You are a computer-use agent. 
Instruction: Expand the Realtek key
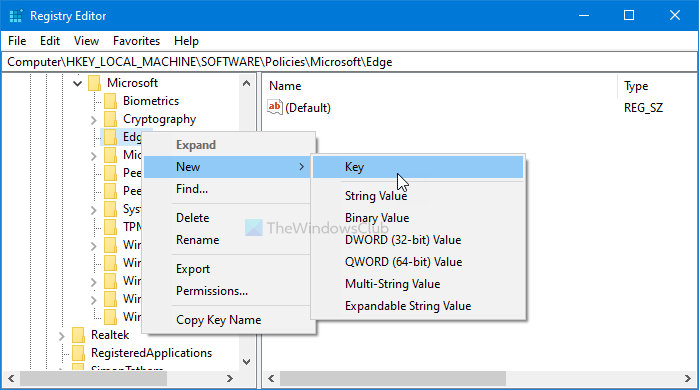pos(61,336)
